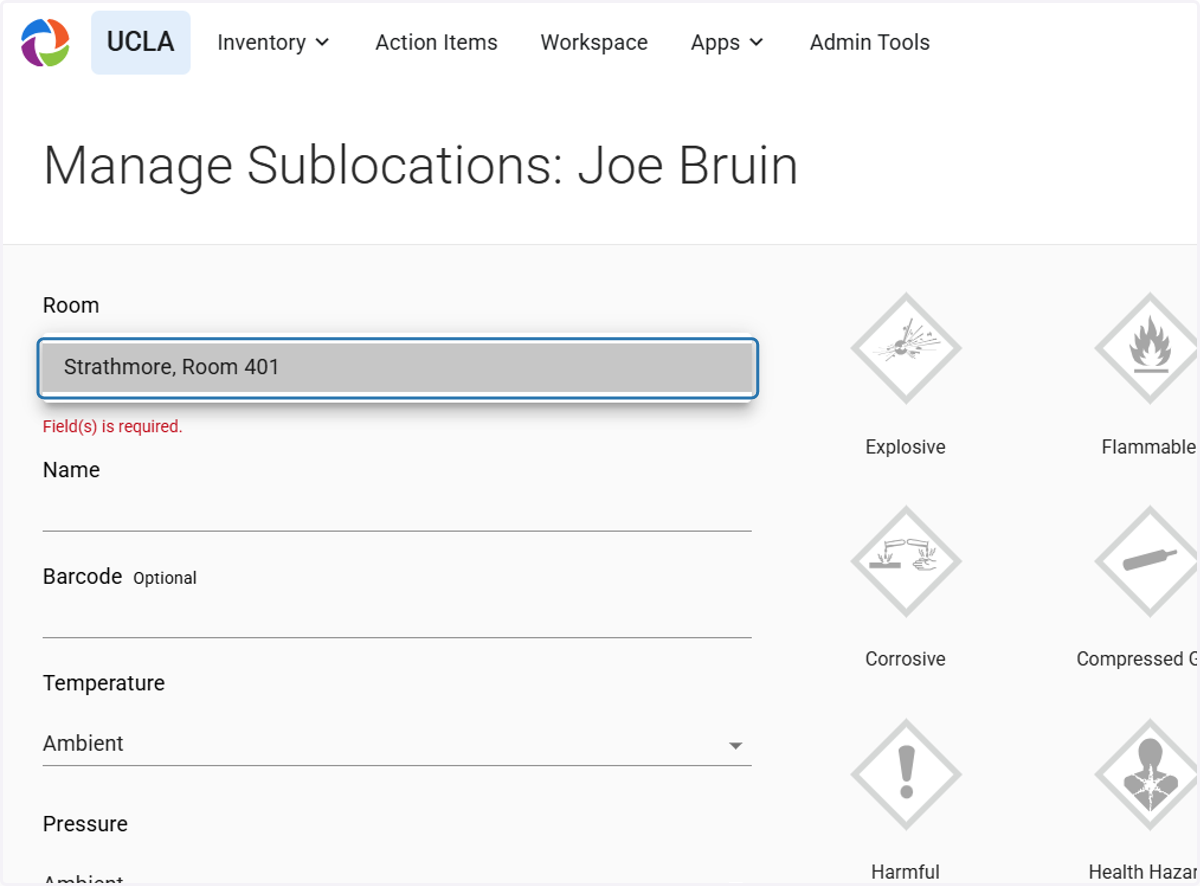This screenshot has width=1200, height=886.
Task: Expand the Apps menu
Action: [x=727, y=42]
